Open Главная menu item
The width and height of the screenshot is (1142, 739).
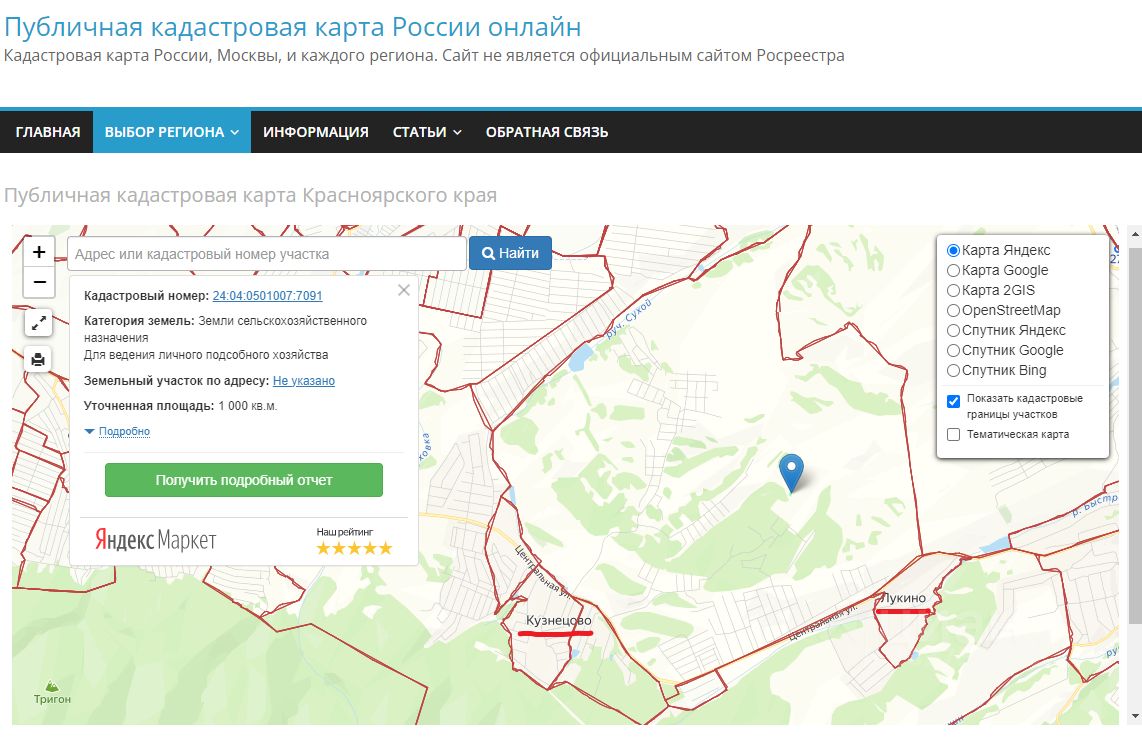47,132
